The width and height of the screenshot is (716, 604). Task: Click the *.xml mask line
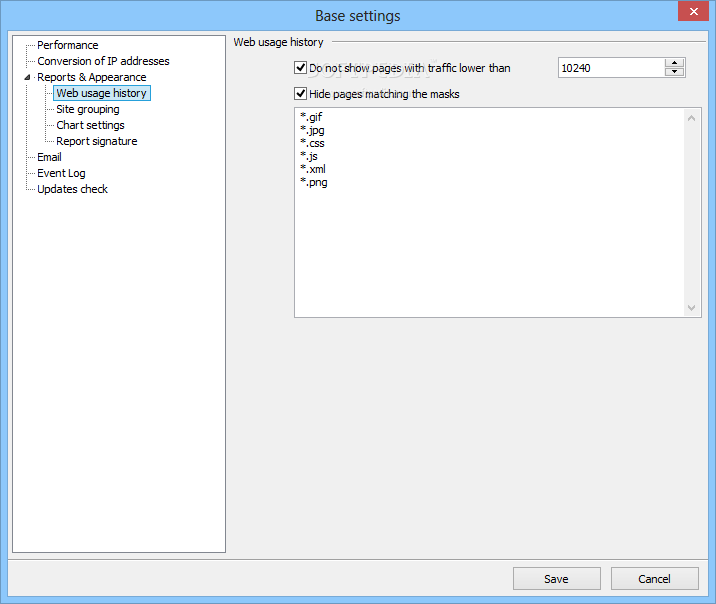tap(313, 169)
